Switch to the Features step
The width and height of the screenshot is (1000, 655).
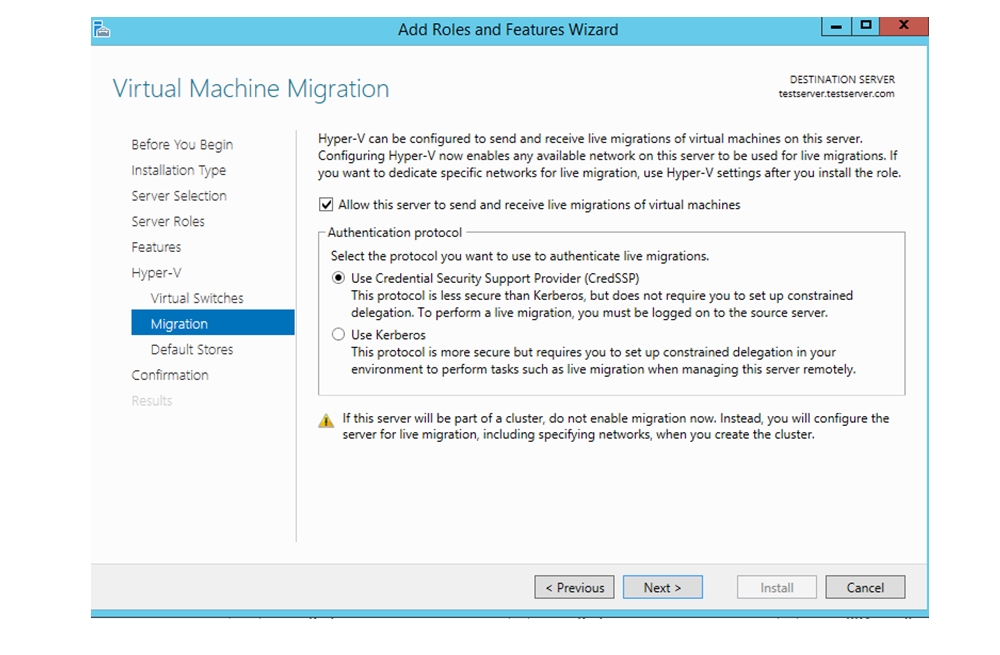point(156,247)
